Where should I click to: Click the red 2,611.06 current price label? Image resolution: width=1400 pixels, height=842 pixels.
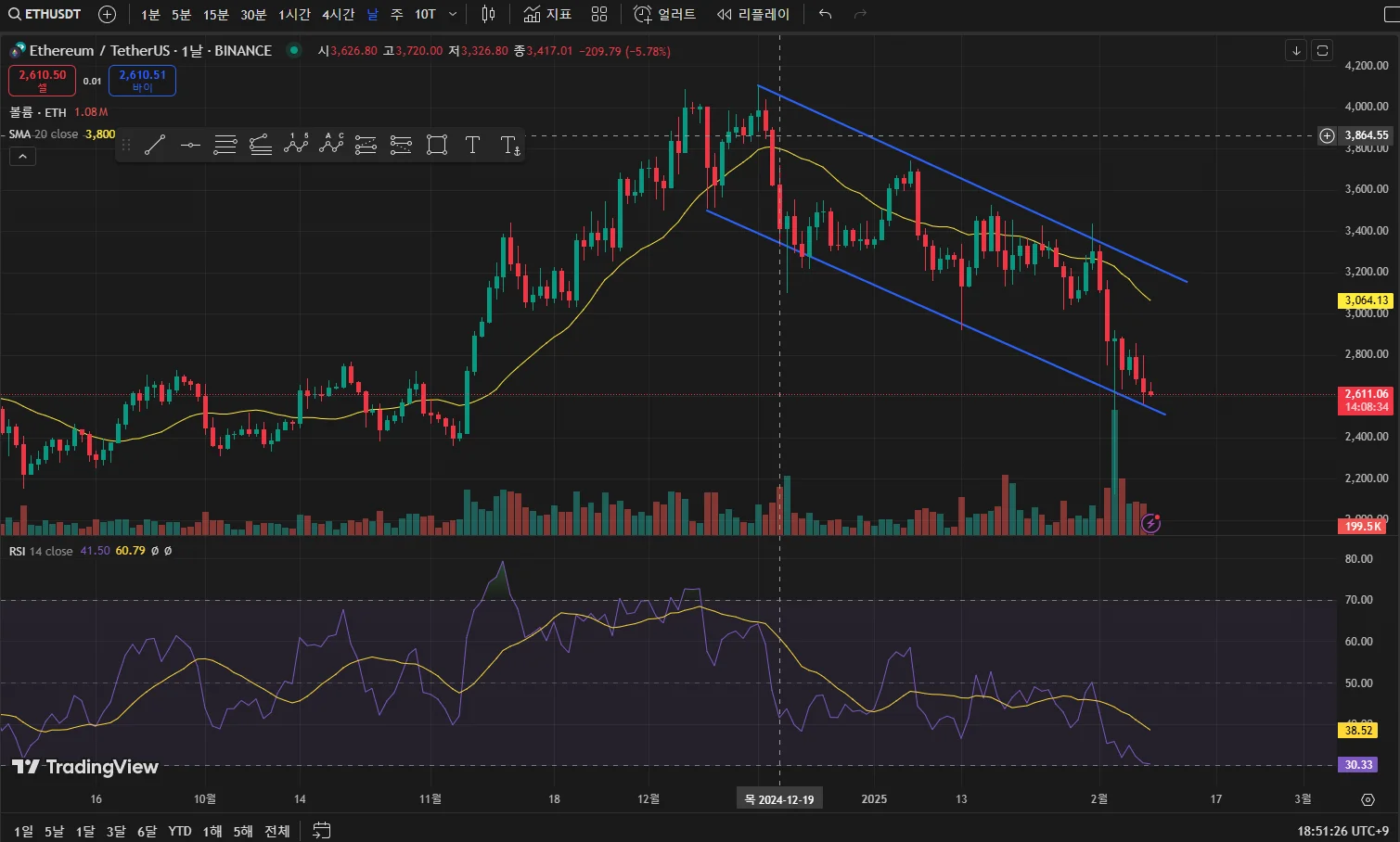click(1367, 401)
